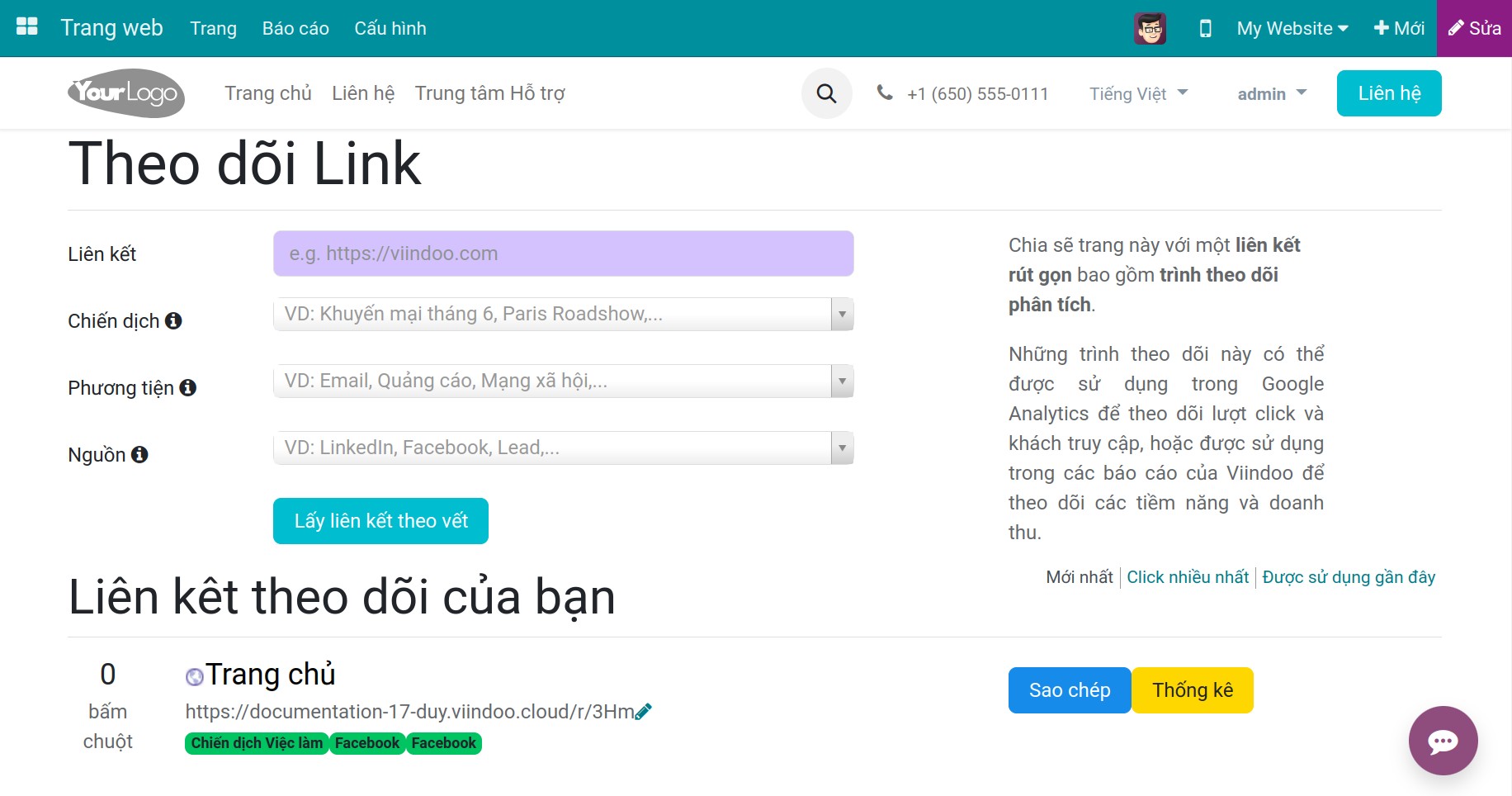Expand the Phương tiện combo box arrow

[x=842, y=381]
